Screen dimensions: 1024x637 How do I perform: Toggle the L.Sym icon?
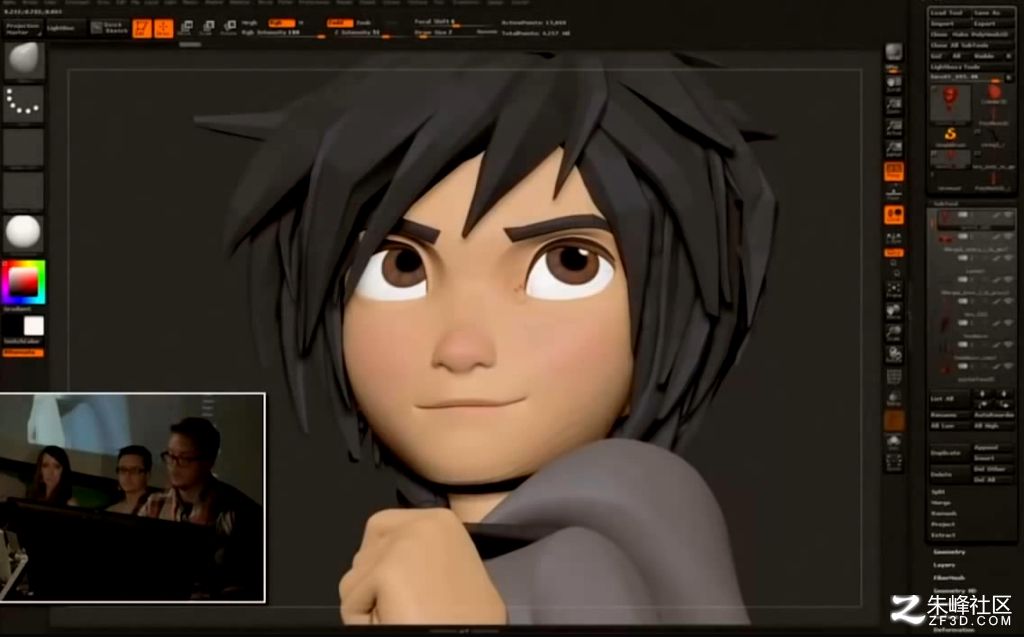pos(893,238)
